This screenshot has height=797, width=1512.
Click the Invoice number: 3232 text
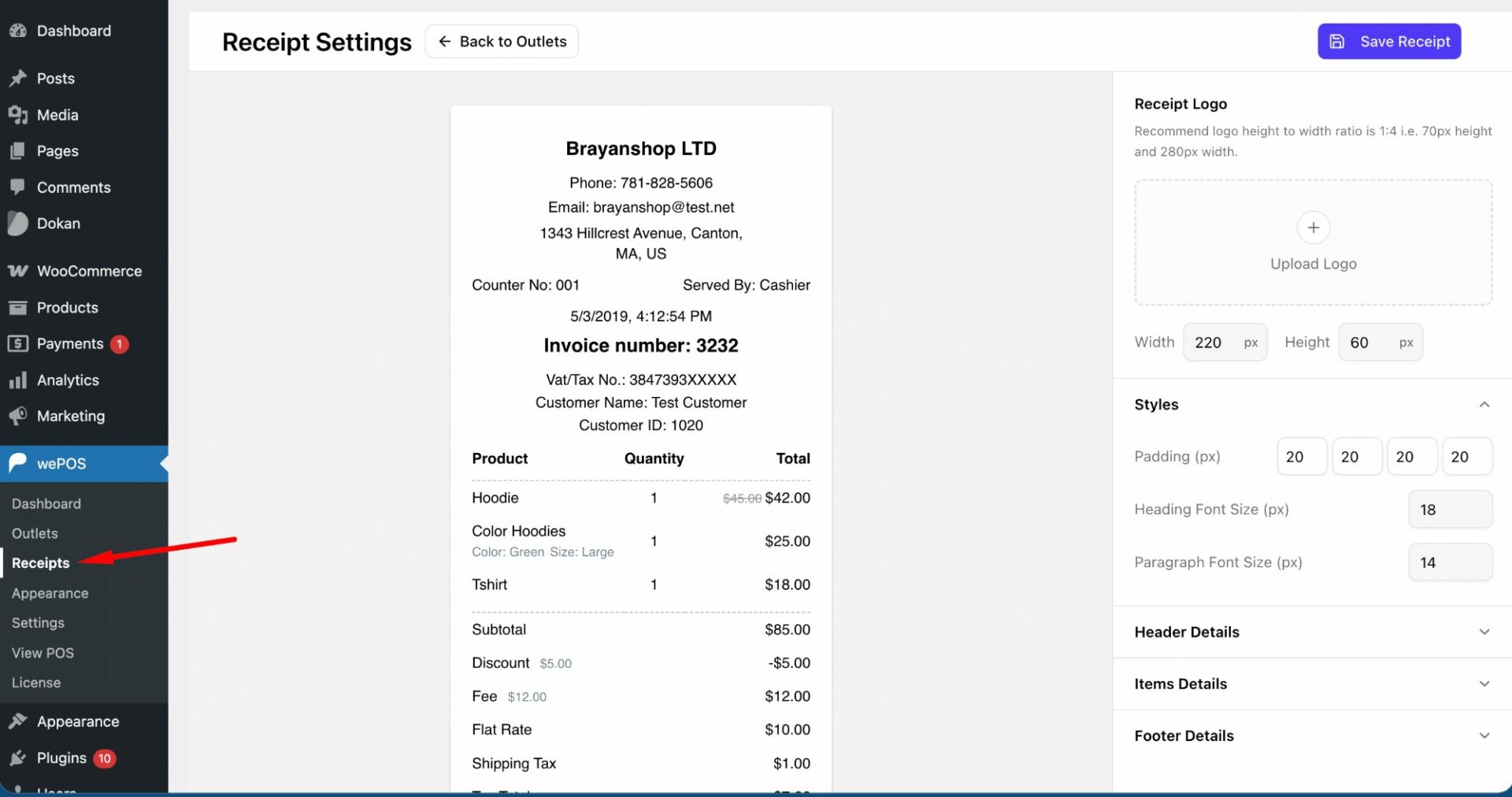(641, 346)
